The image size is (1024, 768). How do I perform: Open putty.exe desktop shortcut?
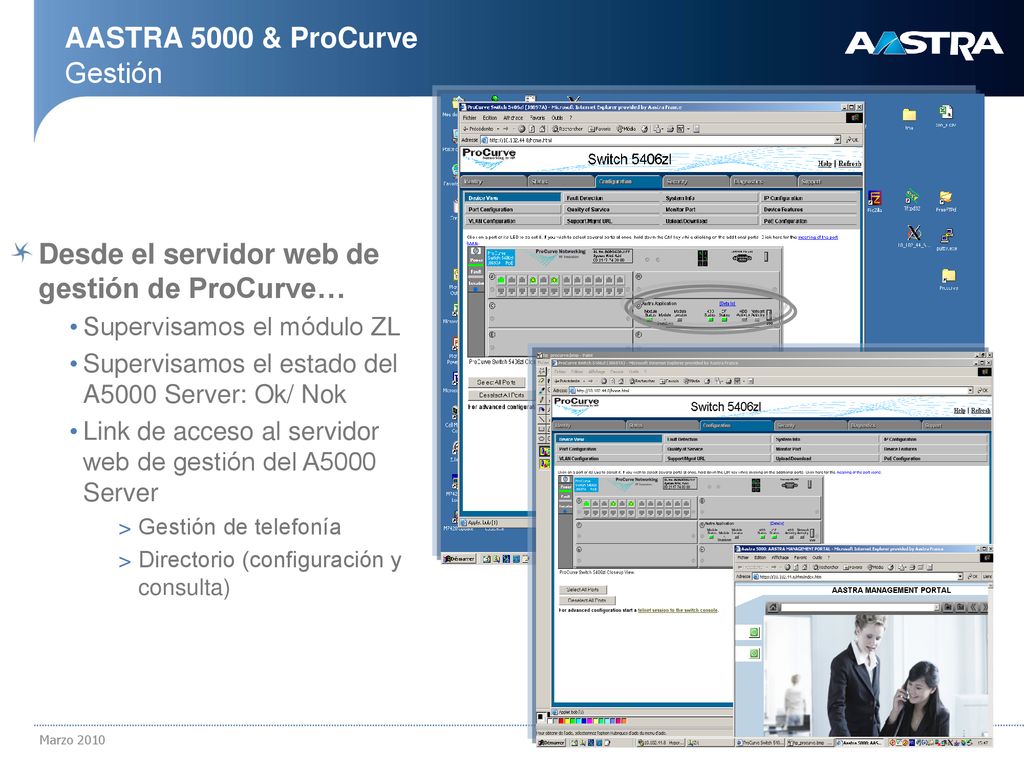[x=946, y=238]
